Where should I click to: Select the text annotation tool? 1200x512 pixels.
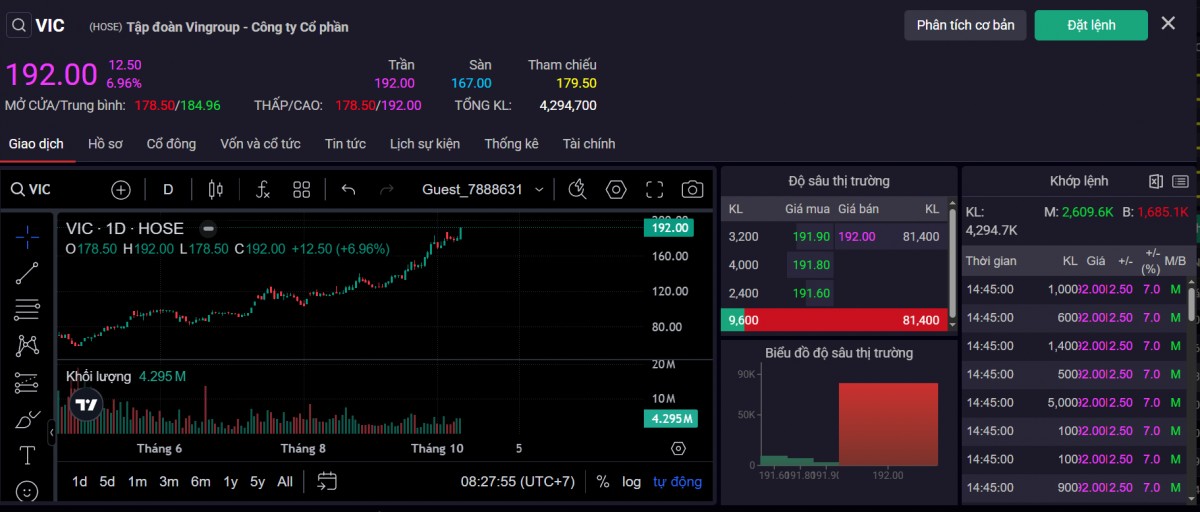[27, 455]
